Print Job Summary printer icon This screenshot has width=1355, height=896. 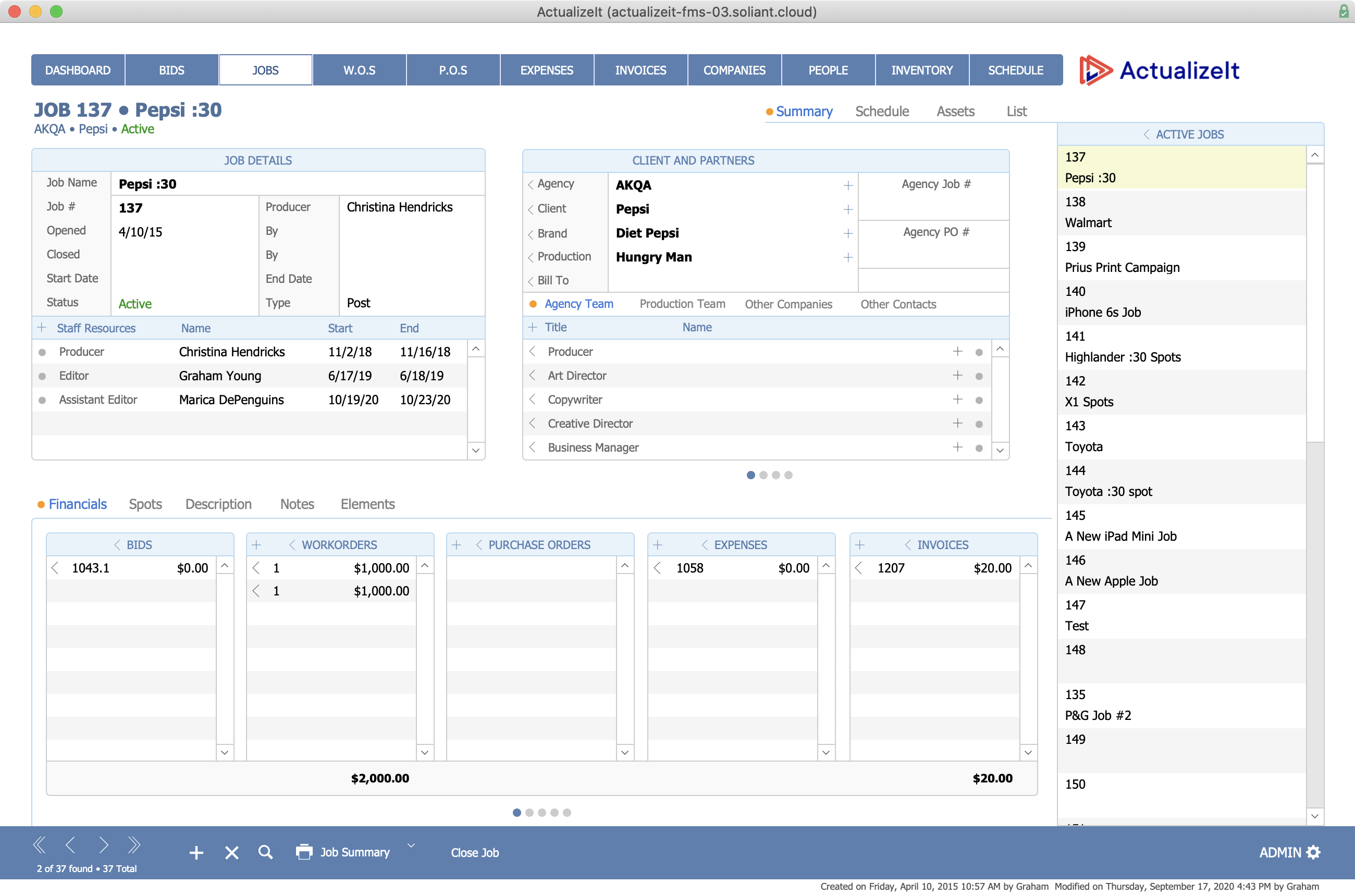pos(304,851)
